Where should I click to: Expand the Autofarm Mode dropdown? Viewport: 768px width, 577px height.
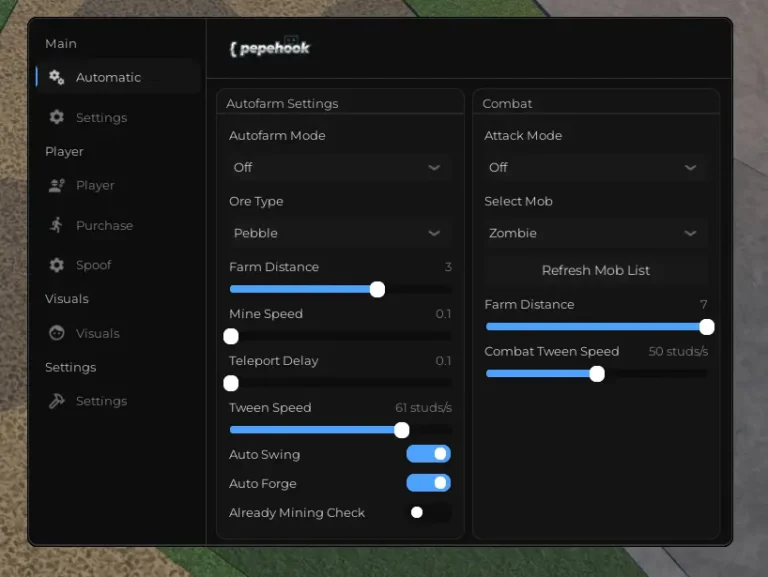[338, 167]
